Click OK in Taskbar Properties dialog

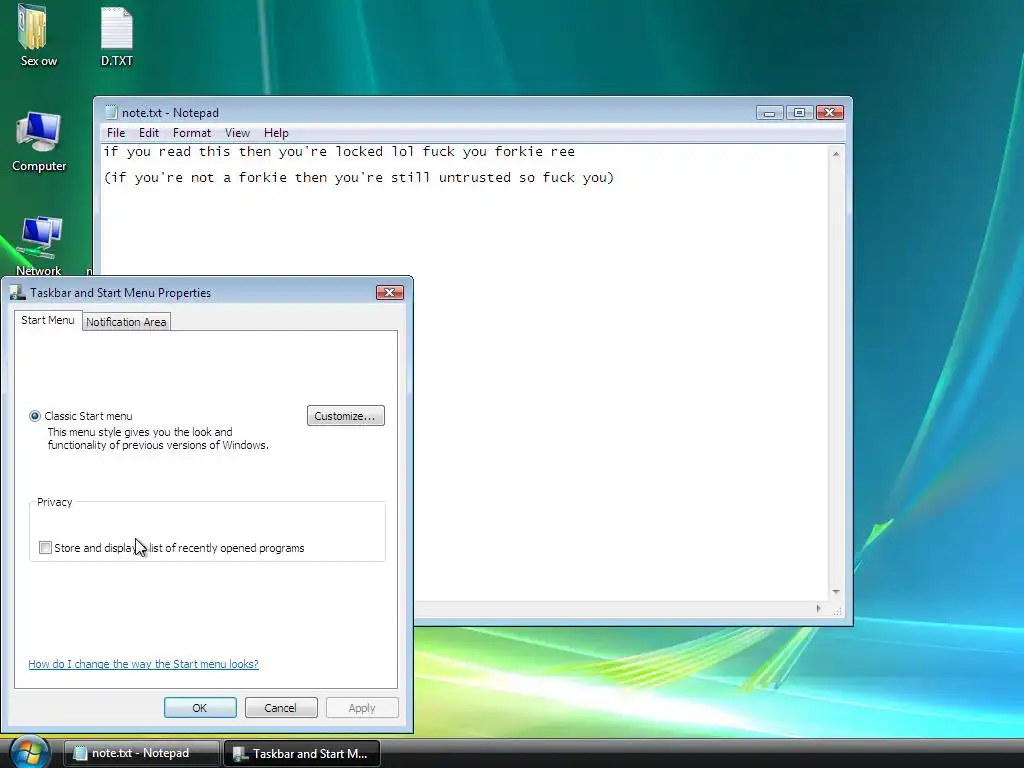click(200, 708)
